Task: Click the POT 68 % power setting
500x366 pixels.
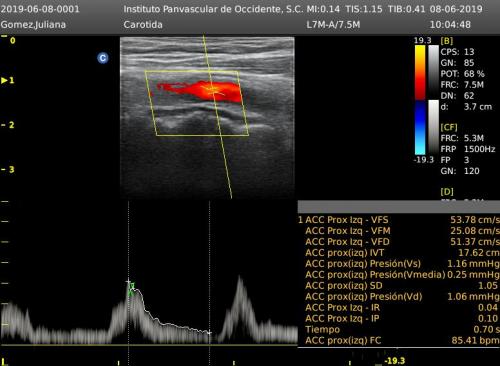Action: (x=462, y=74)
